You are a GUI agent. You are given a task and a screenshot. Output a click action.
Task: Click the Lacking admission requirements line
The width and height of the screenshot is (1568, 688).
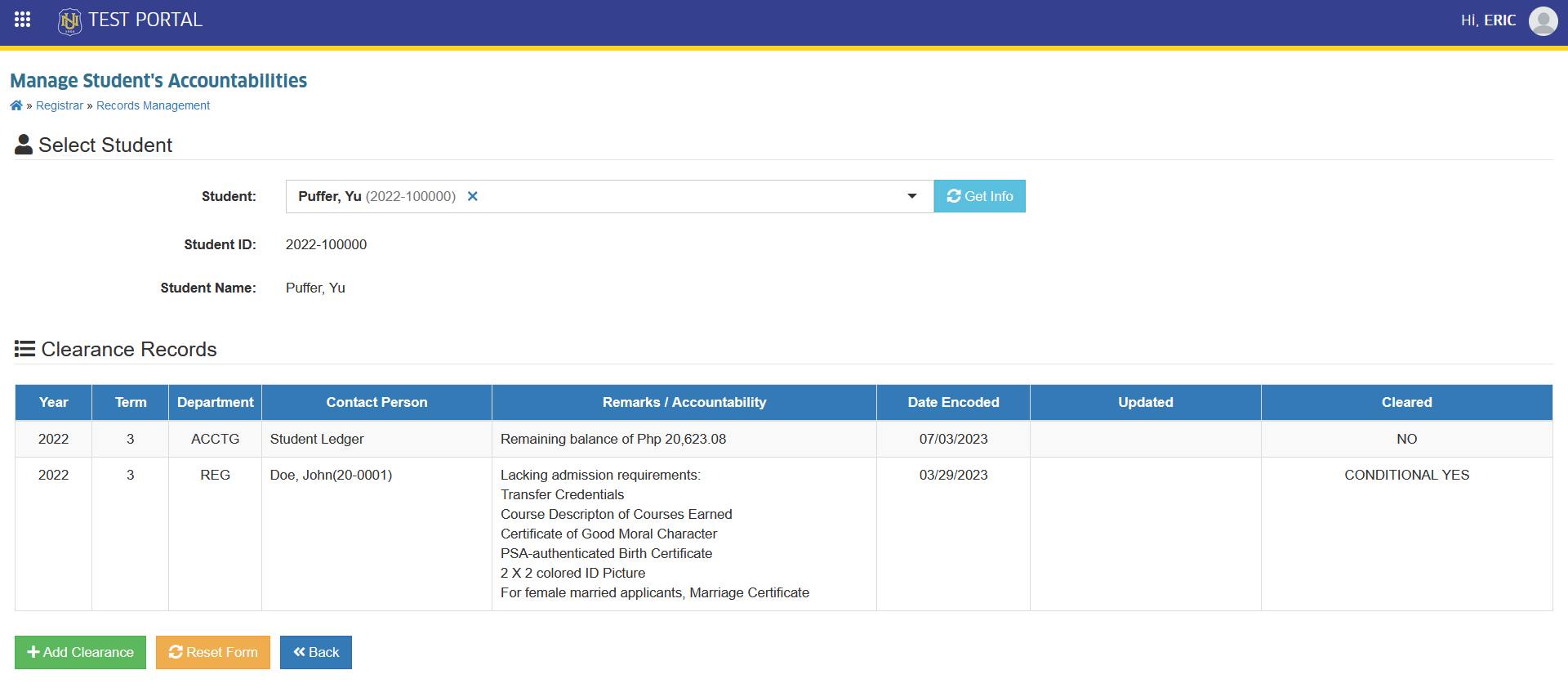[600, 475]
